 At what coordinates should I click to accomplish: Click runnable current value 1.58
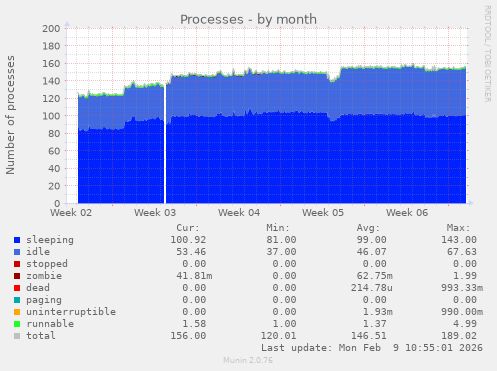click(194, 324)
